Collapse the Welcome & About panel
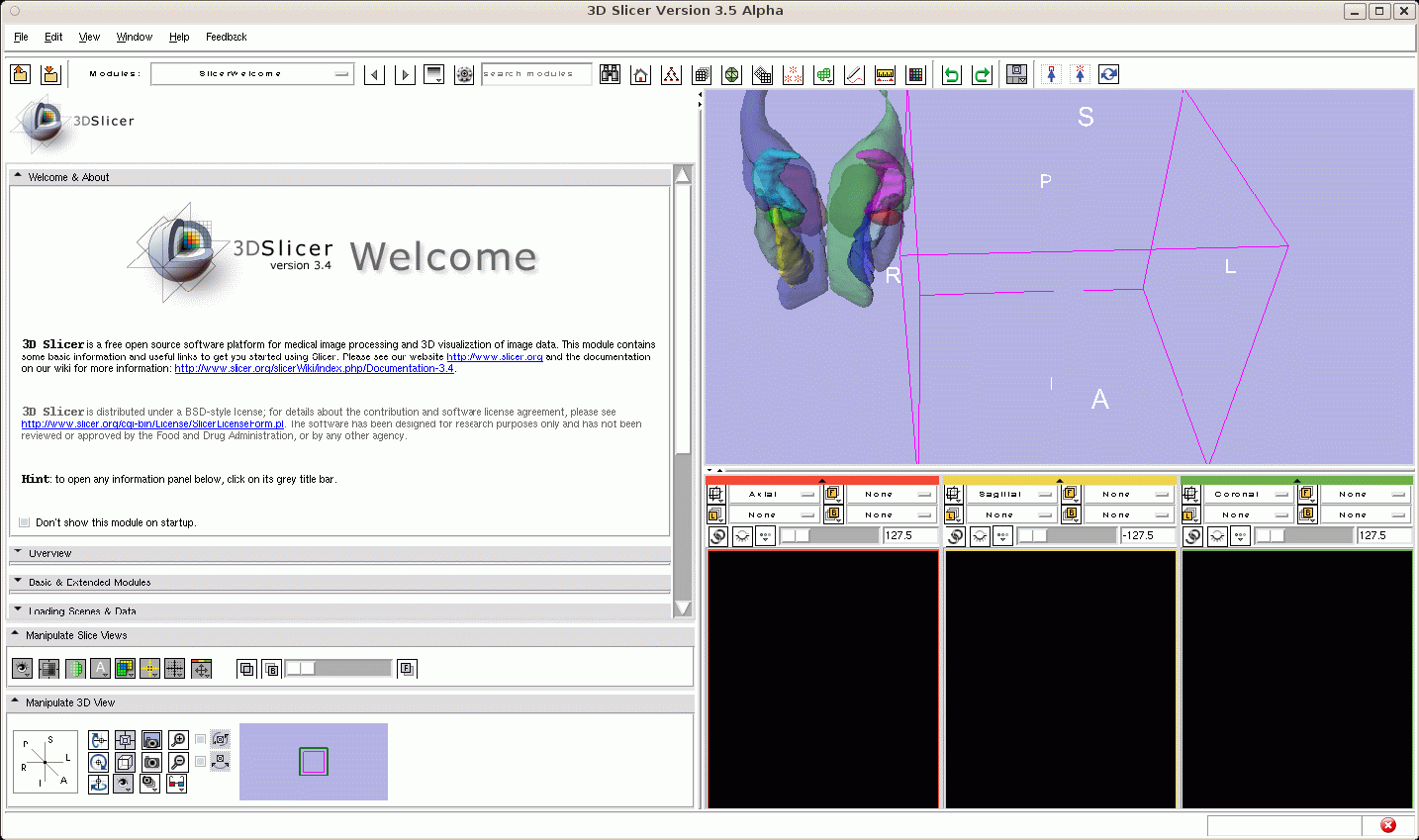 [340, 177]
